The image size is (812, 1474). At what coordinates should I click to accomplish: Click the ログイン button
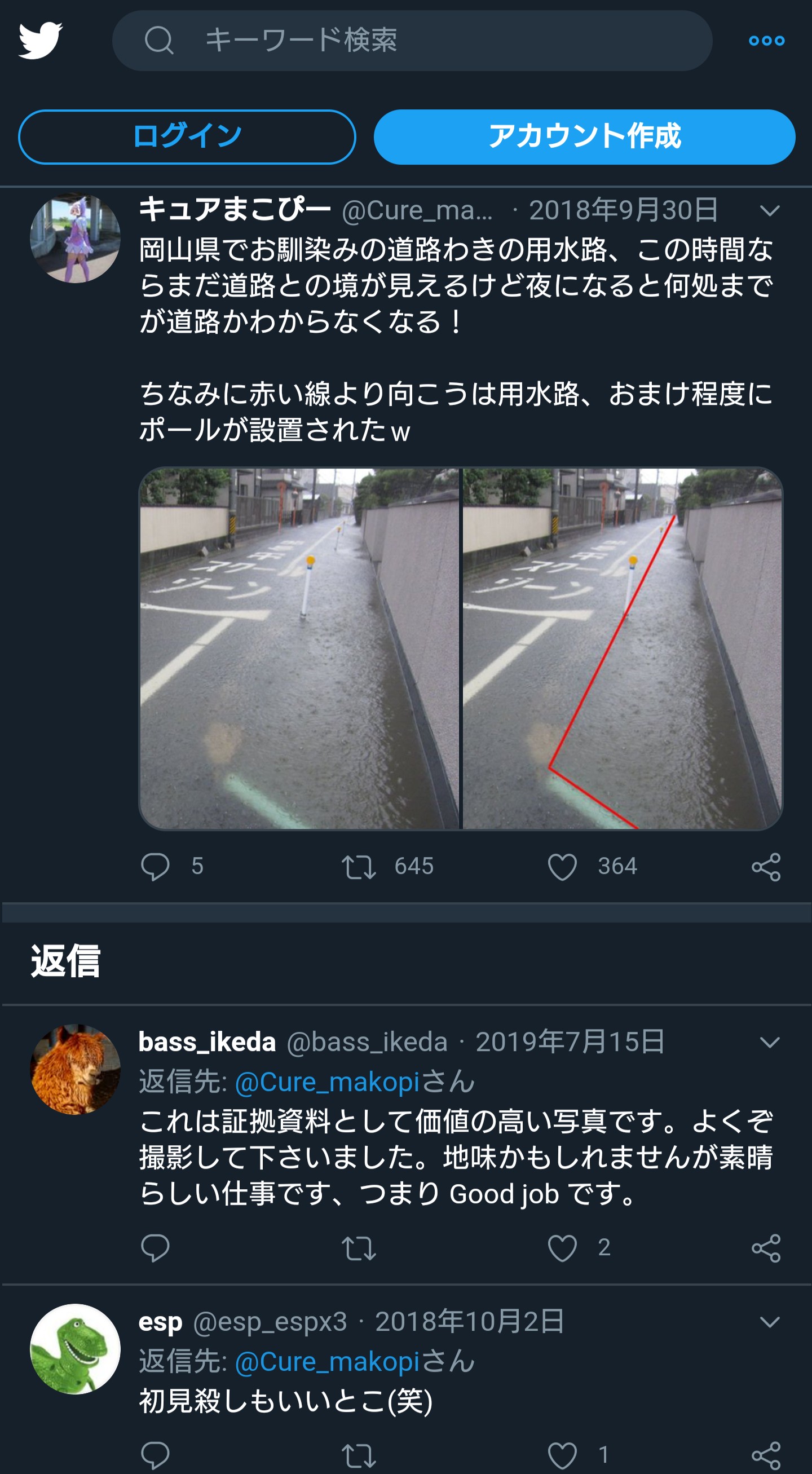[x=187, y=137]
